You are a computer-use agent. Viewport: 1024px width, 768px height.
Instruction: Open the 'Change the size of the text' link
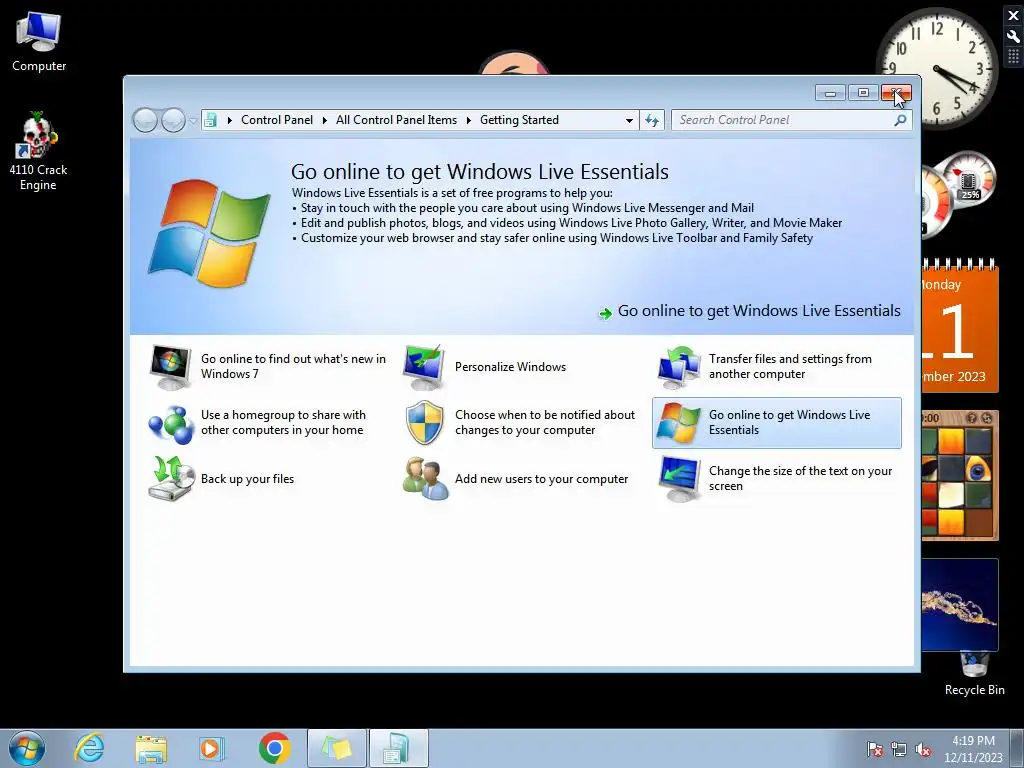pos(800,478)
